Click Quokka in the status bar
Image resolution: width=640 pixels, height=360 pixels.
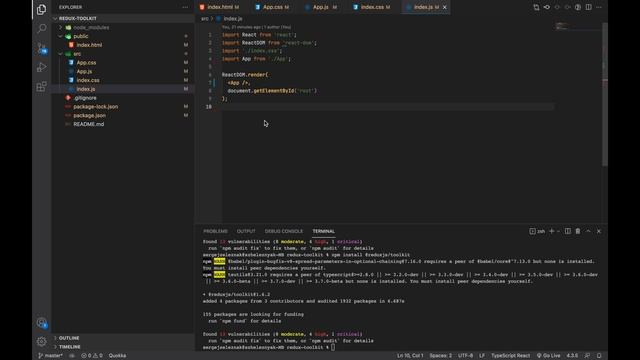tap(117, 356)
